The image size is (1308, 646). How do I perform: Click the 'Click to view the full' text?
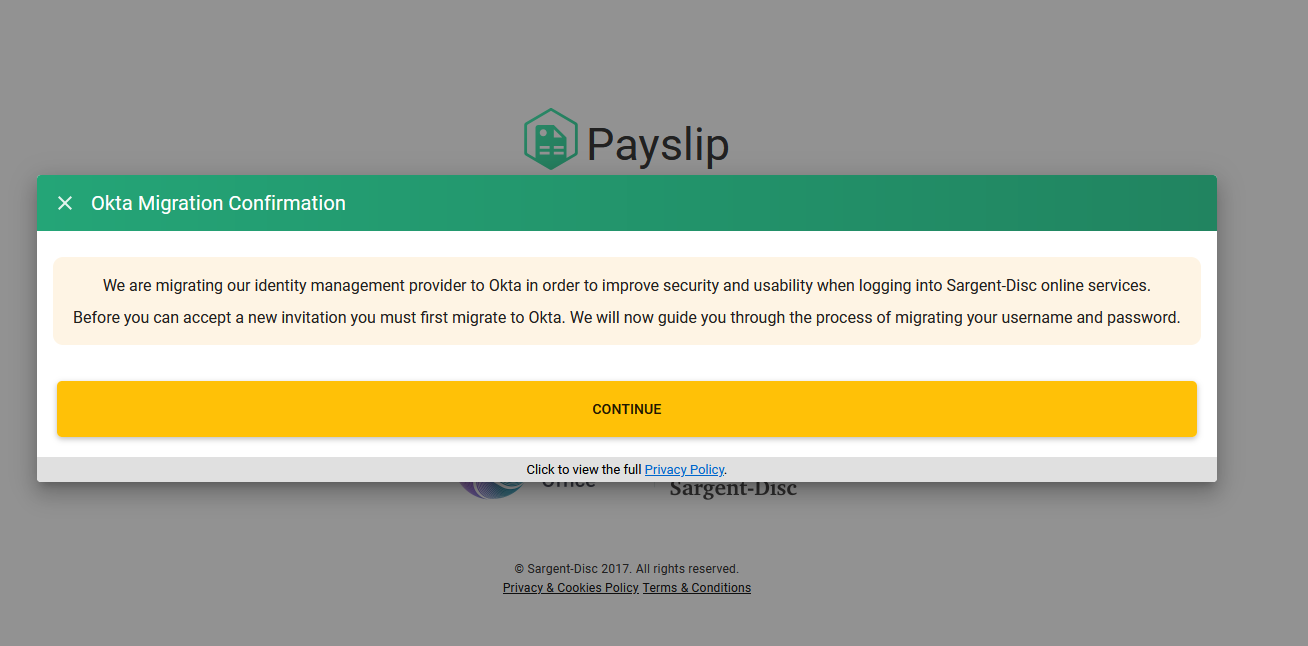click(585, 470)
